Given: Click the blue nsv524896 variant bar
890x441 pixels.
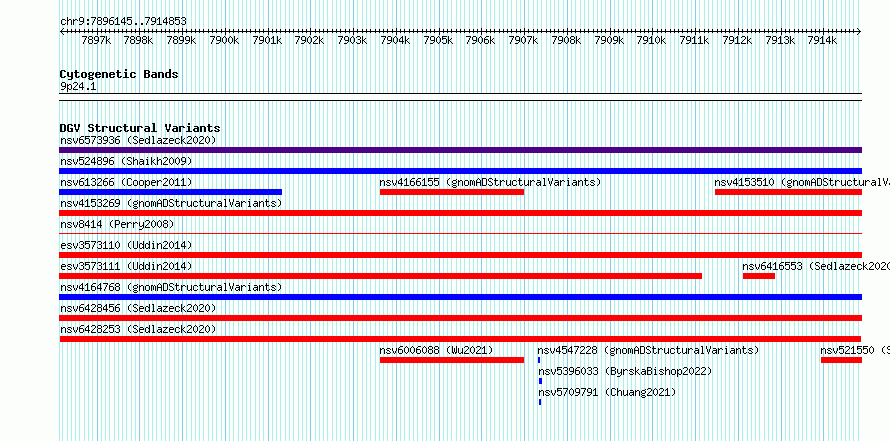Looking at the screenshot, I should pos(460,171).
